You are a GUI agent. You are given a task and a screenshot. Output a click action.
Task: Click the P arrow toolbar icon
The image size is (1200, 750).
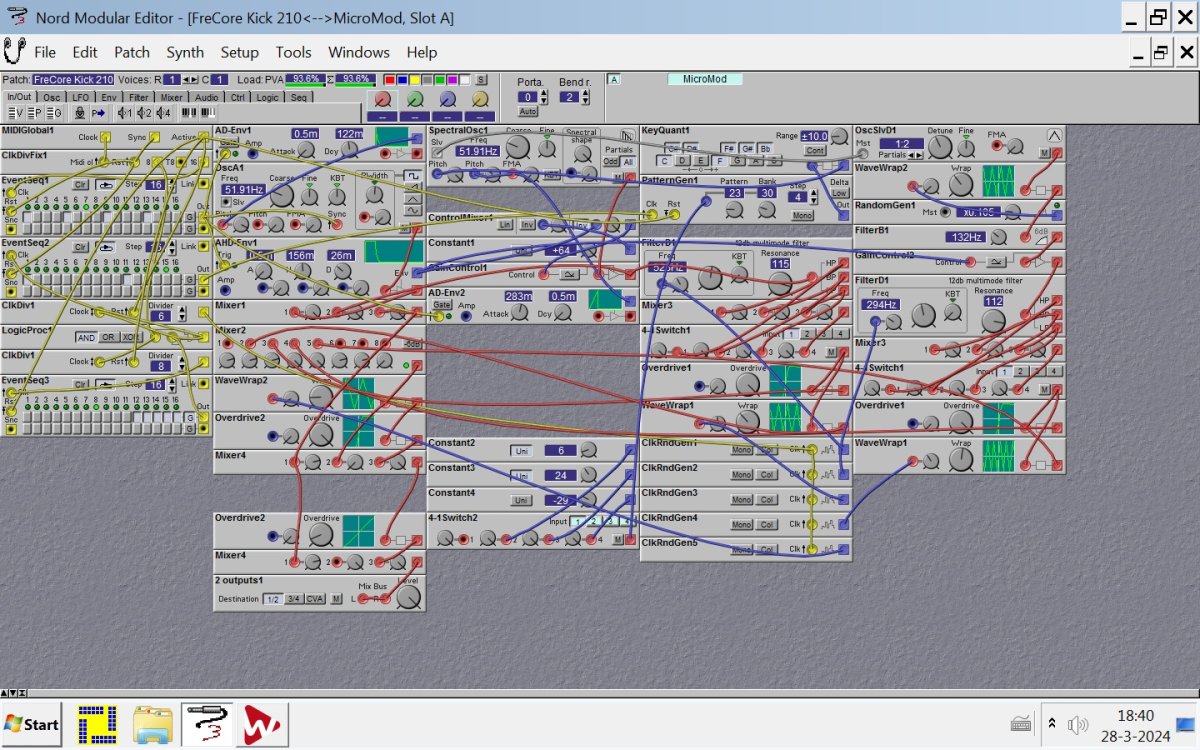98,113
